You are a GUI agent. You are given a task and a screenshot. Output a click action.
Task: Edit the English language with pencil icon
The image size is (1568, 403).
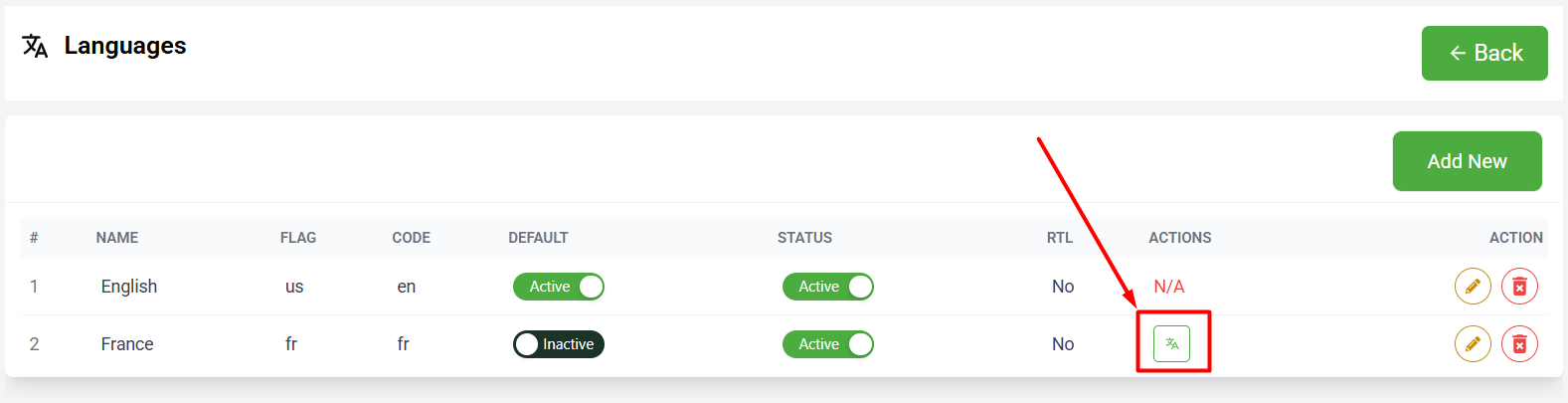tap(1473, 287)
